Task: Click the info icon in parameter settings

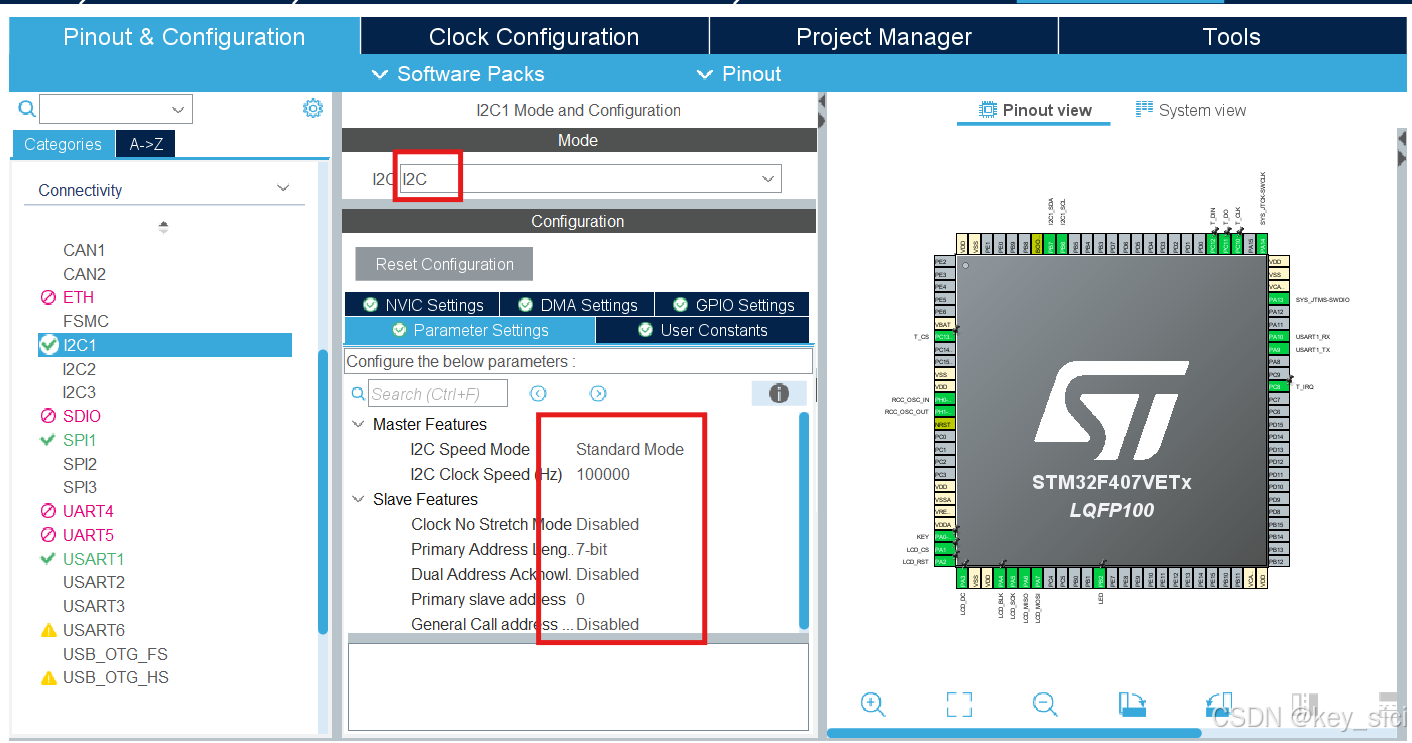Action: pos(779,393)
